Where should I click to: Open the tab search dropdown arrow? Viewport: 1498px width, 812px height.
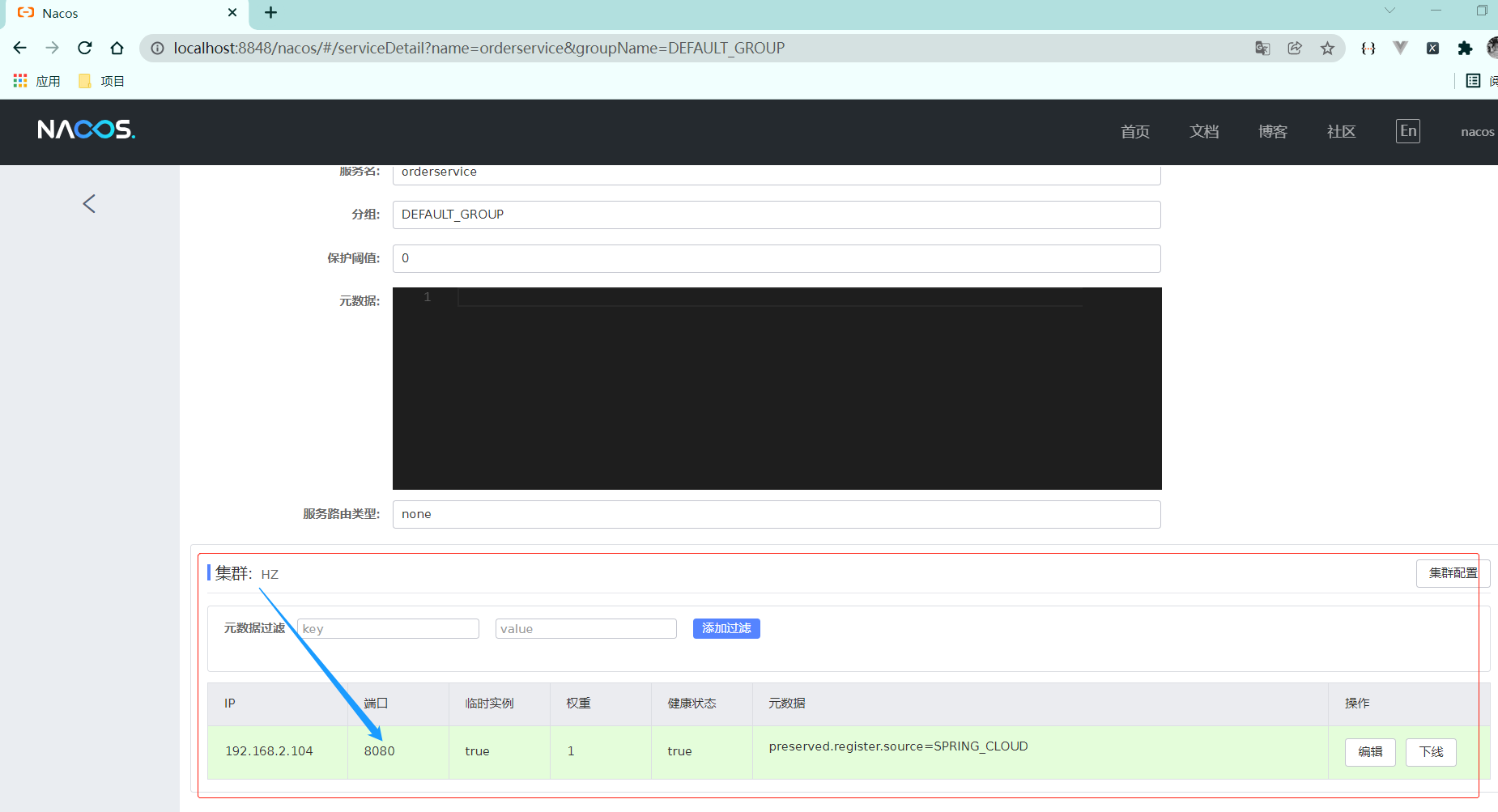point(1389,11)
